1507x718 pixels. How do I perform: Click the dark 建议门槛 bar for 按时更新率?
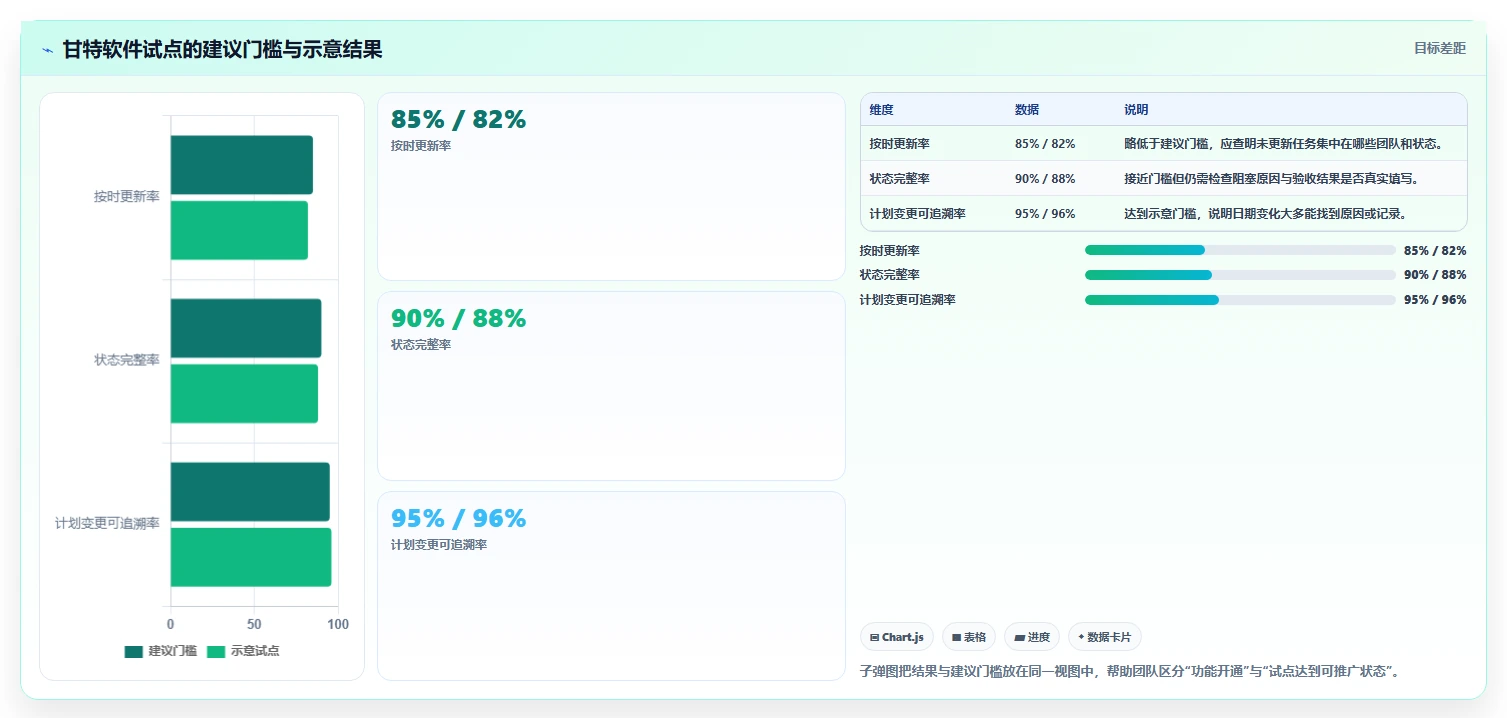click(241, 165)
